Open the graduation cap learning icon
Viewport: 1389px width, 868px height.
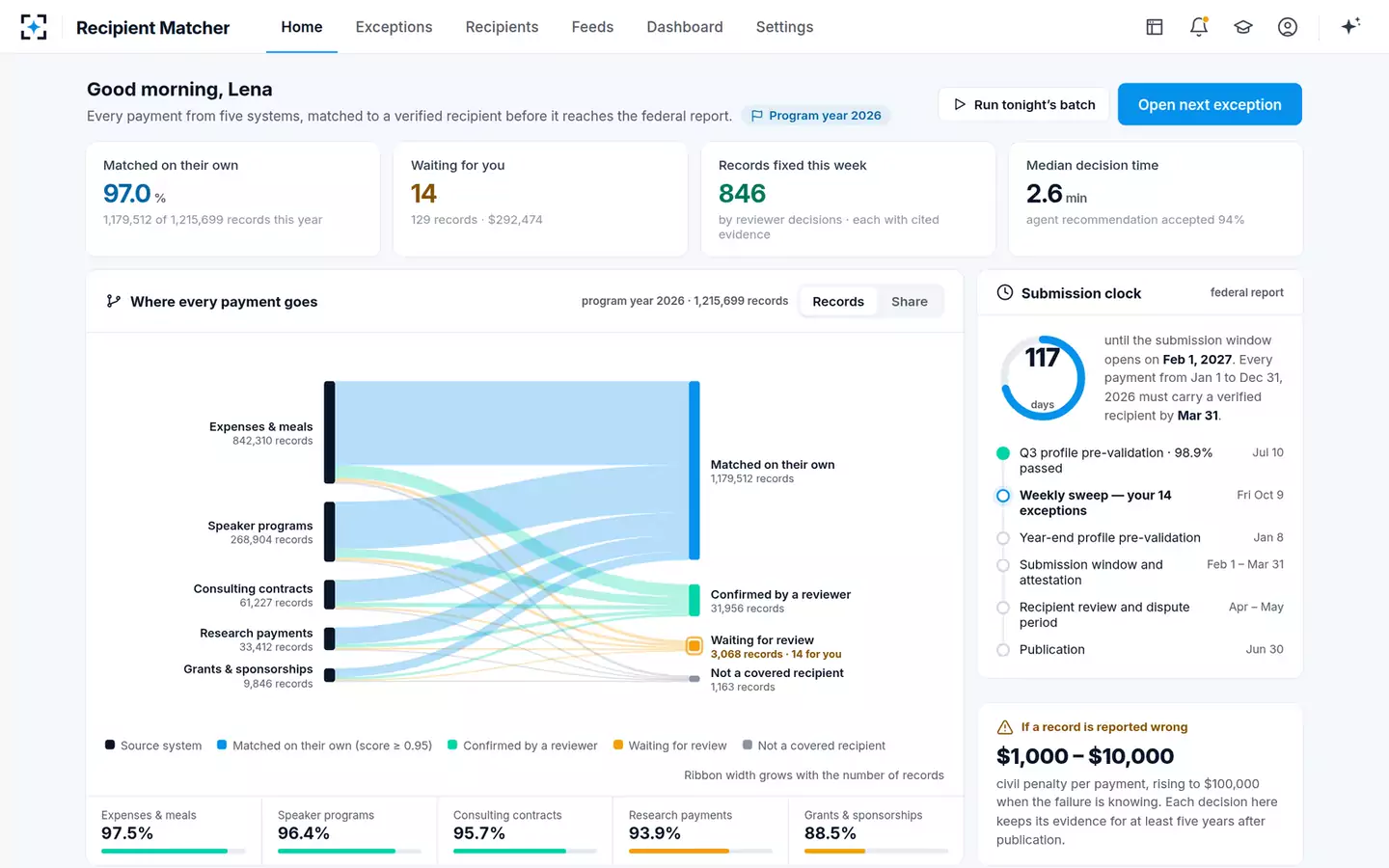tap(1243, 27)
